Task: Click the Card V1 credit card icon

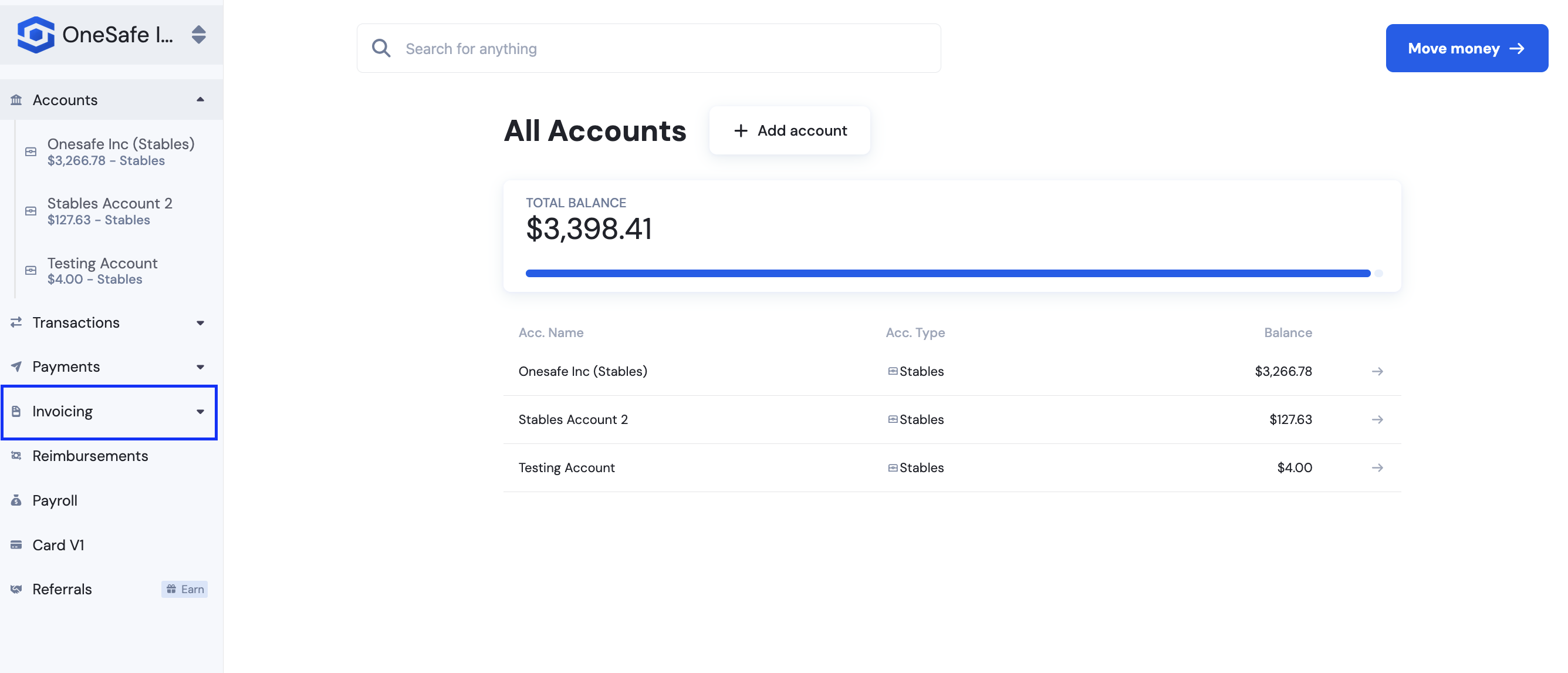Action: 16,545
